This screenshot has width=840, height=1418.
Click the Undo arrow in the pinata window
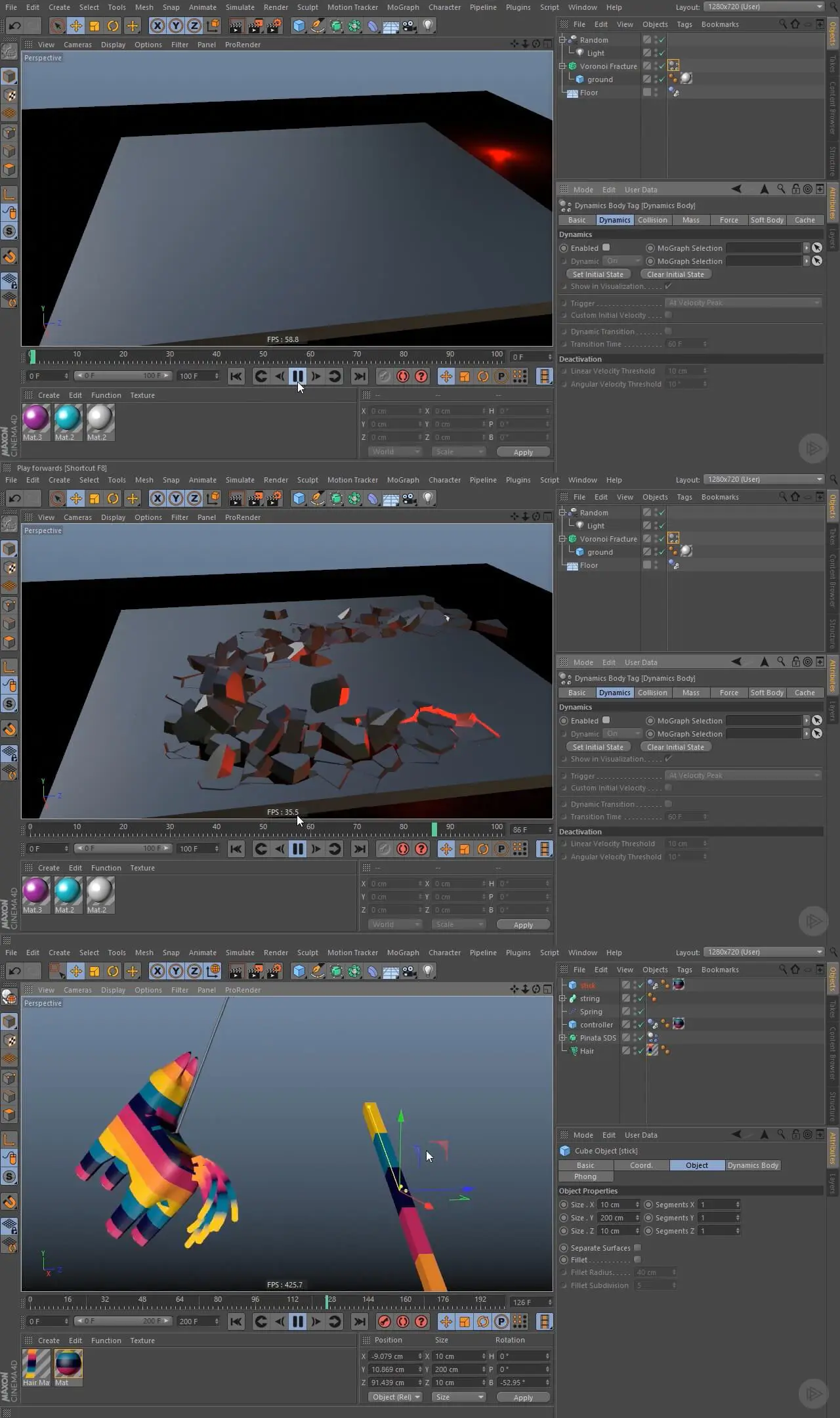[14, 971]
